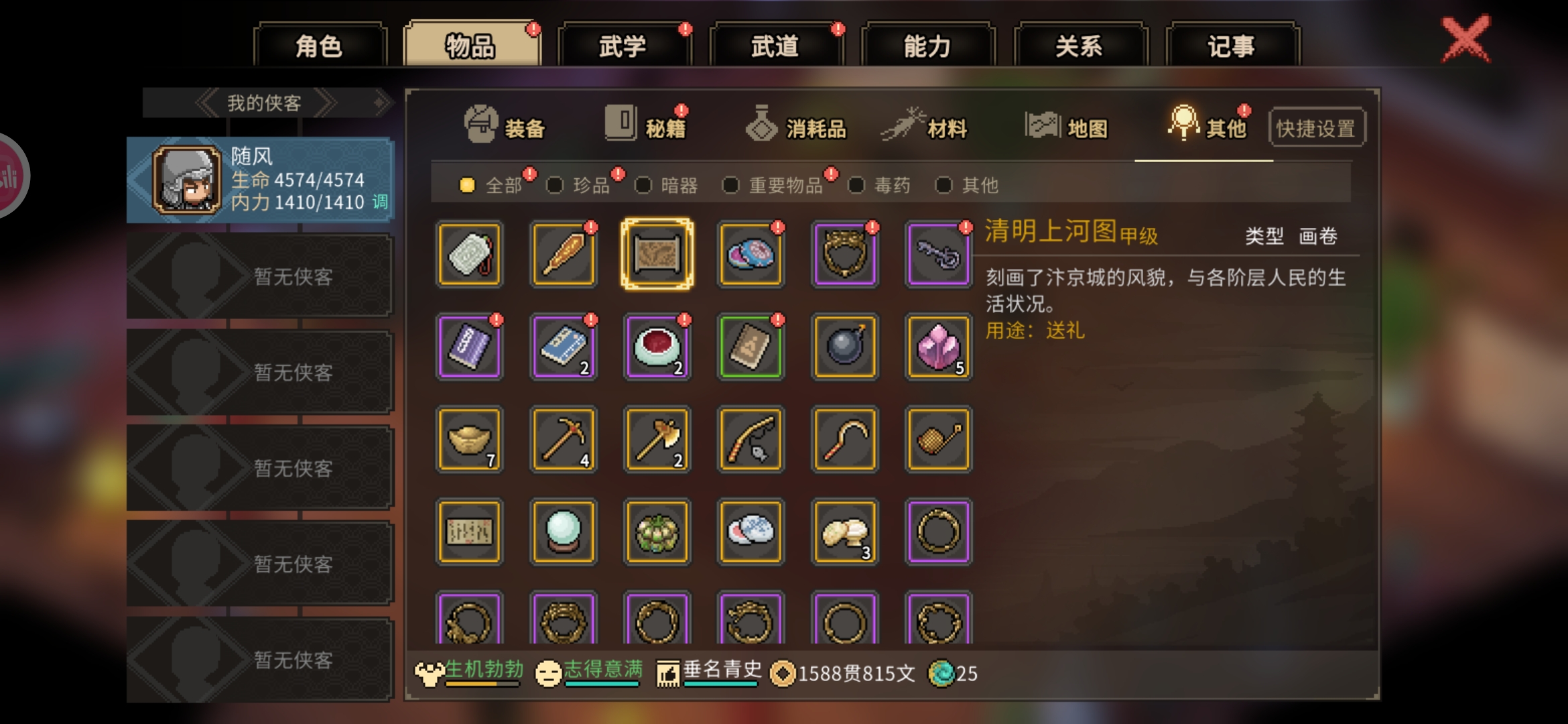This screenshot has width=1568, height=724.
Task: Open 快捷设置 button
Action: click(1316, 127)
